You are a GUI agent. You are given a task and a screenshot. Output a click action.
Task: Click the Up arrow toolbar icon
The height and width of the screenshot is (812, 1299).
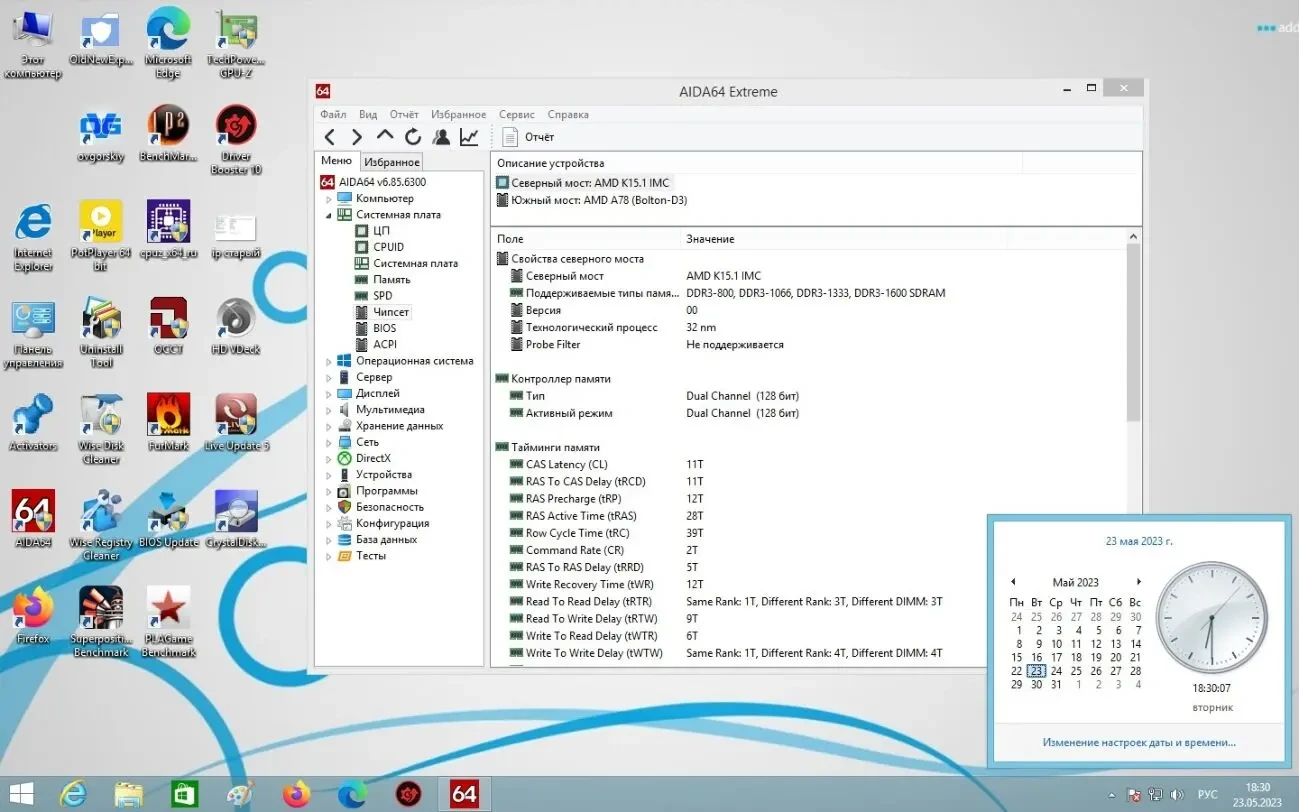pos(385,137)
